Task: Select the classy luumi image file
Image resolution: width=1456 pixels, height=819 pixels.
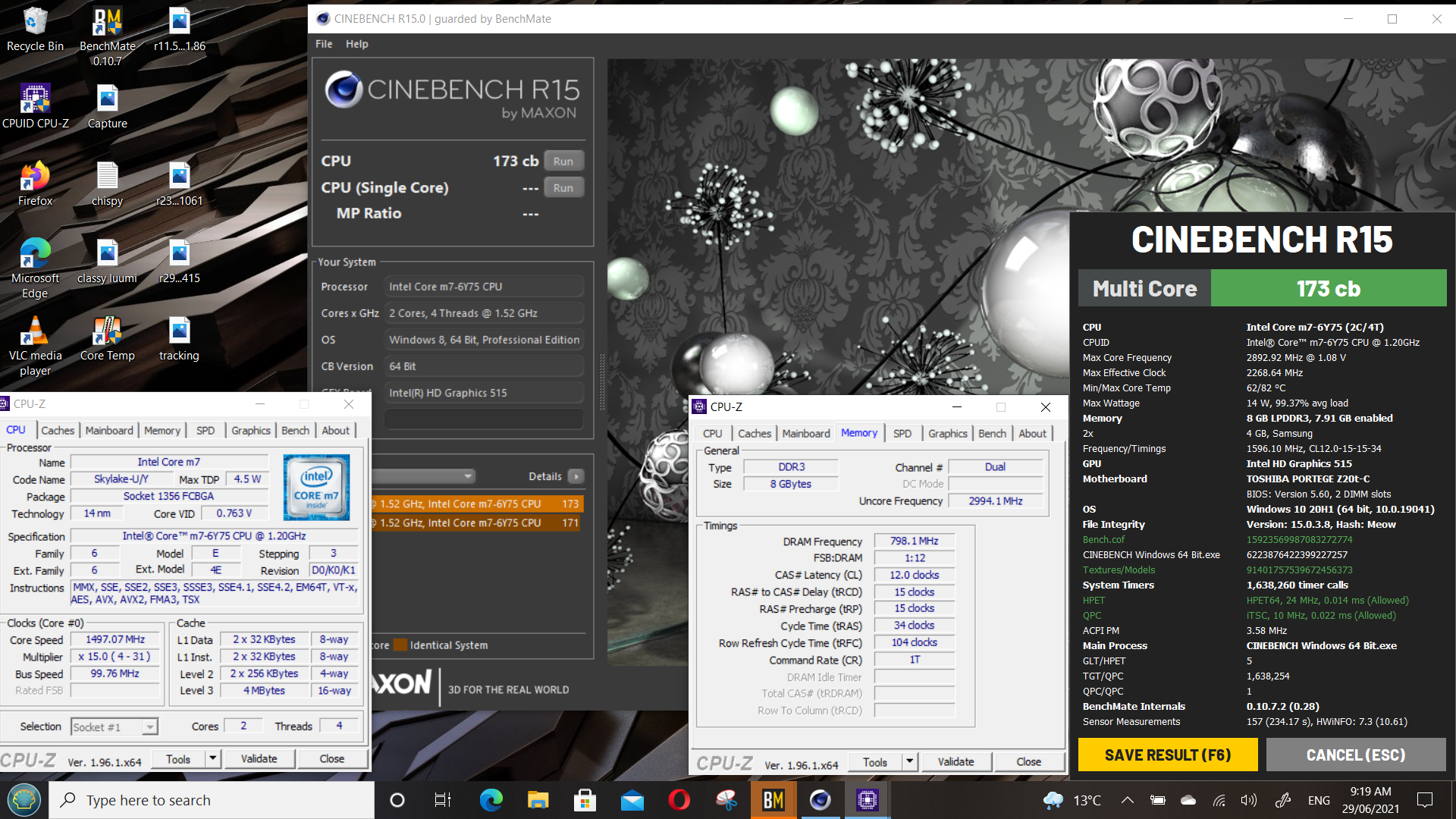Action: click(107, 262)
